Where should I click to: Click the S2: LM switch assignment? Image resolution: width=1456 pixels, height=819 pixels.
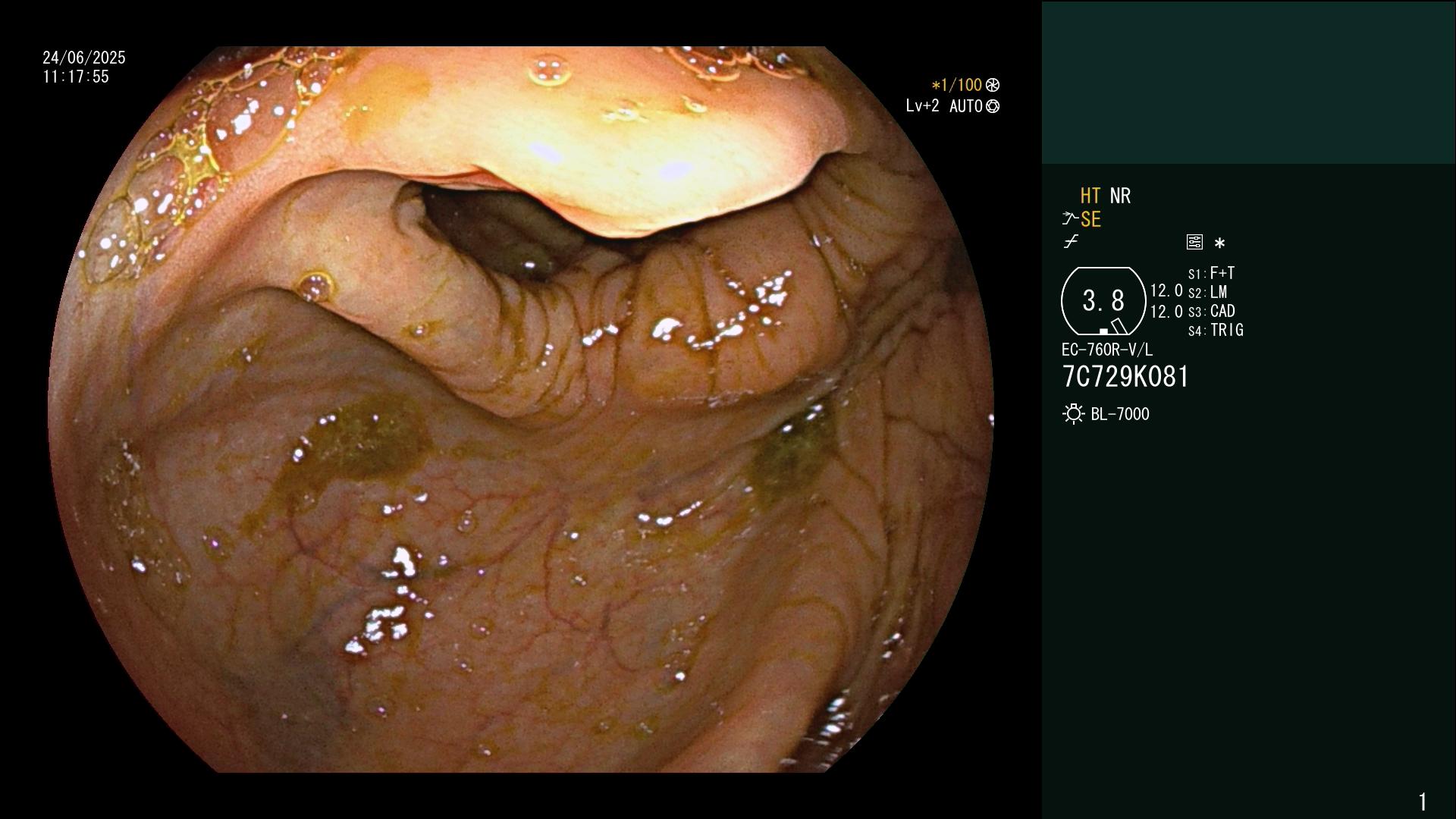[1208, 292]
